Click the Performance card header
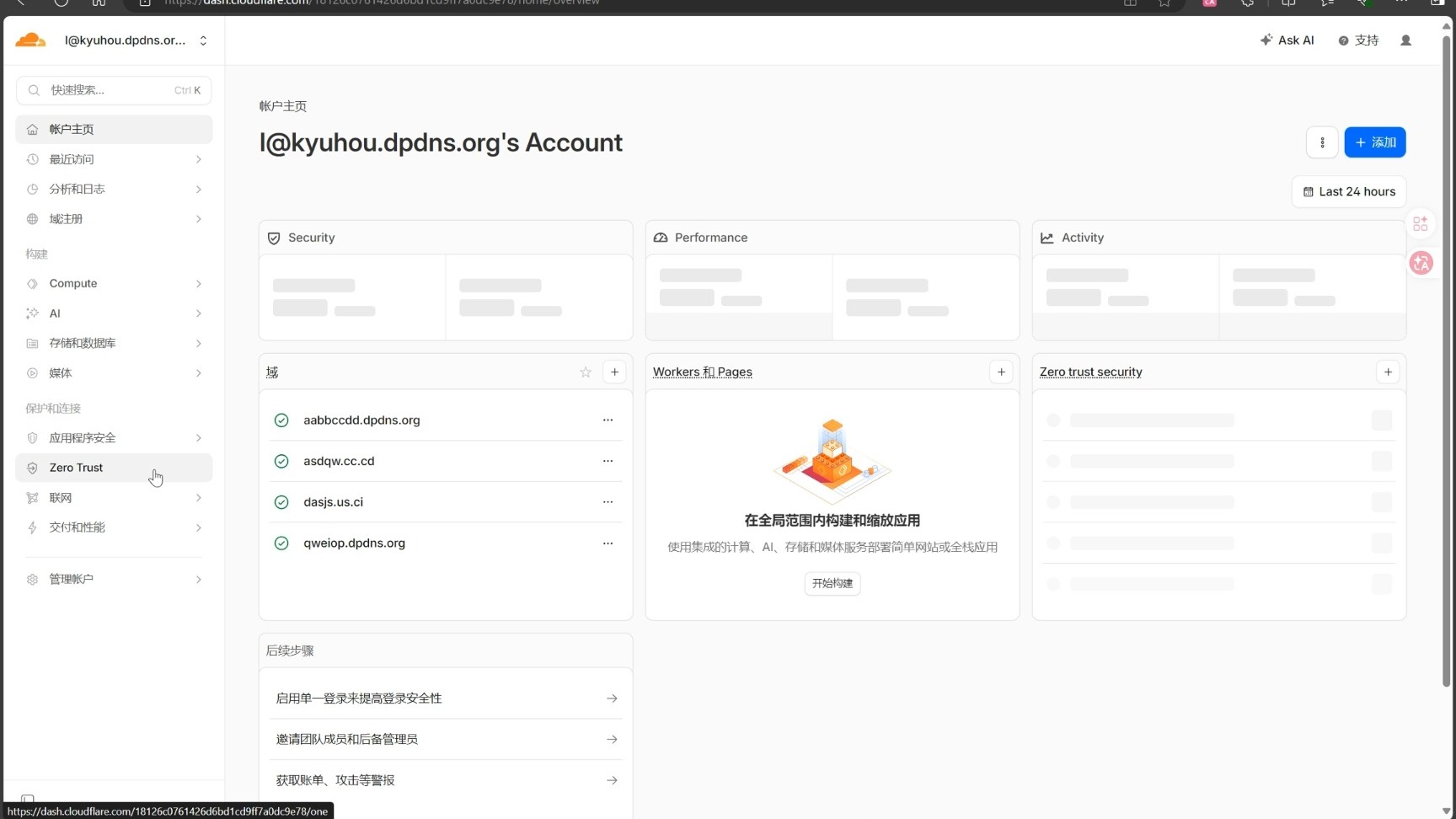The width and height of the screenshot is (1456, 819). coord(832,238)
